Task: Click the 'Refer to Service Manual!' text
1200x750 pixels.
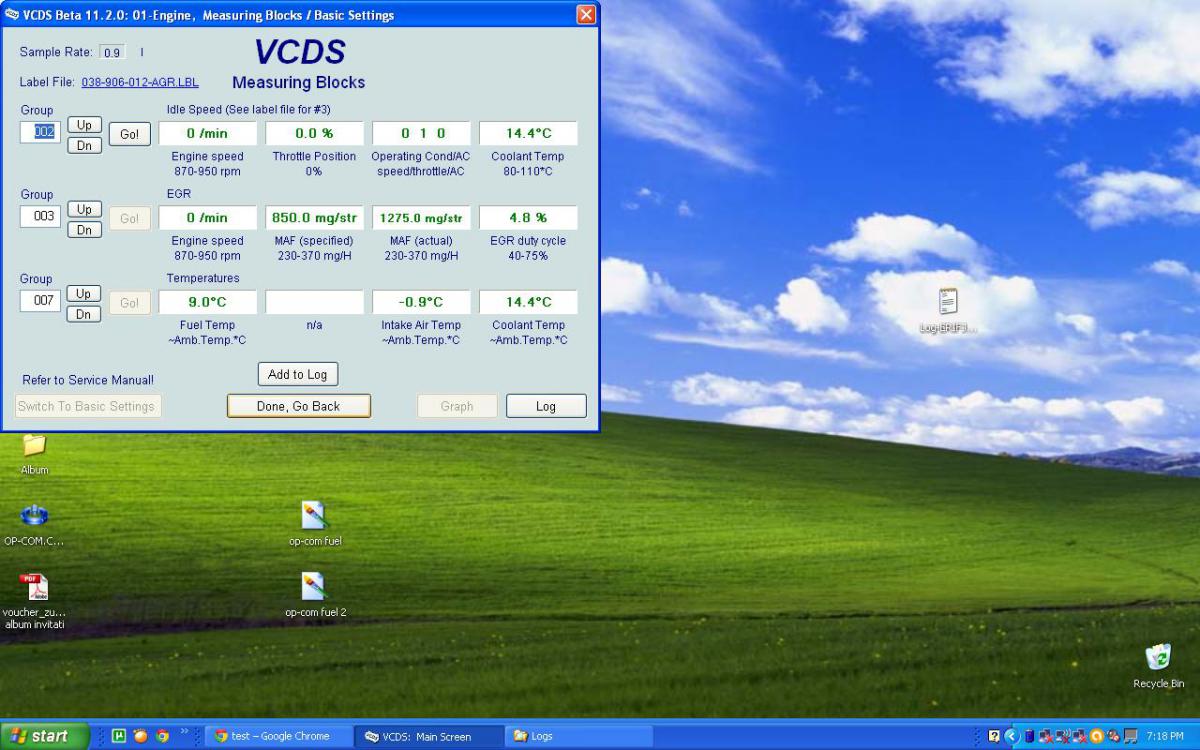Action: [88, 380]
